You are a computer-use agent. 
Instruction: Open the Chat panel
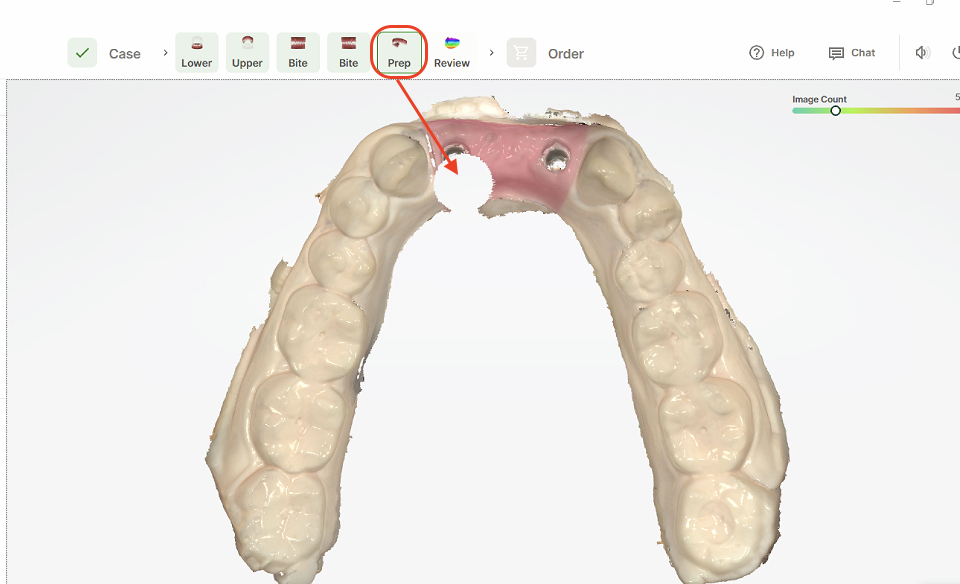point(851,53)
